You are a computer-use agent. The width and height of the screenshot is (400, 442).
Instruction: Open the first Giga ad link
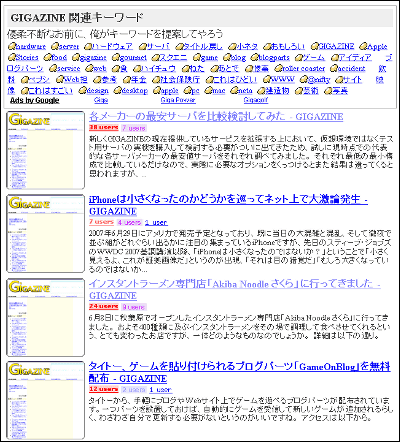coord(101,100)
